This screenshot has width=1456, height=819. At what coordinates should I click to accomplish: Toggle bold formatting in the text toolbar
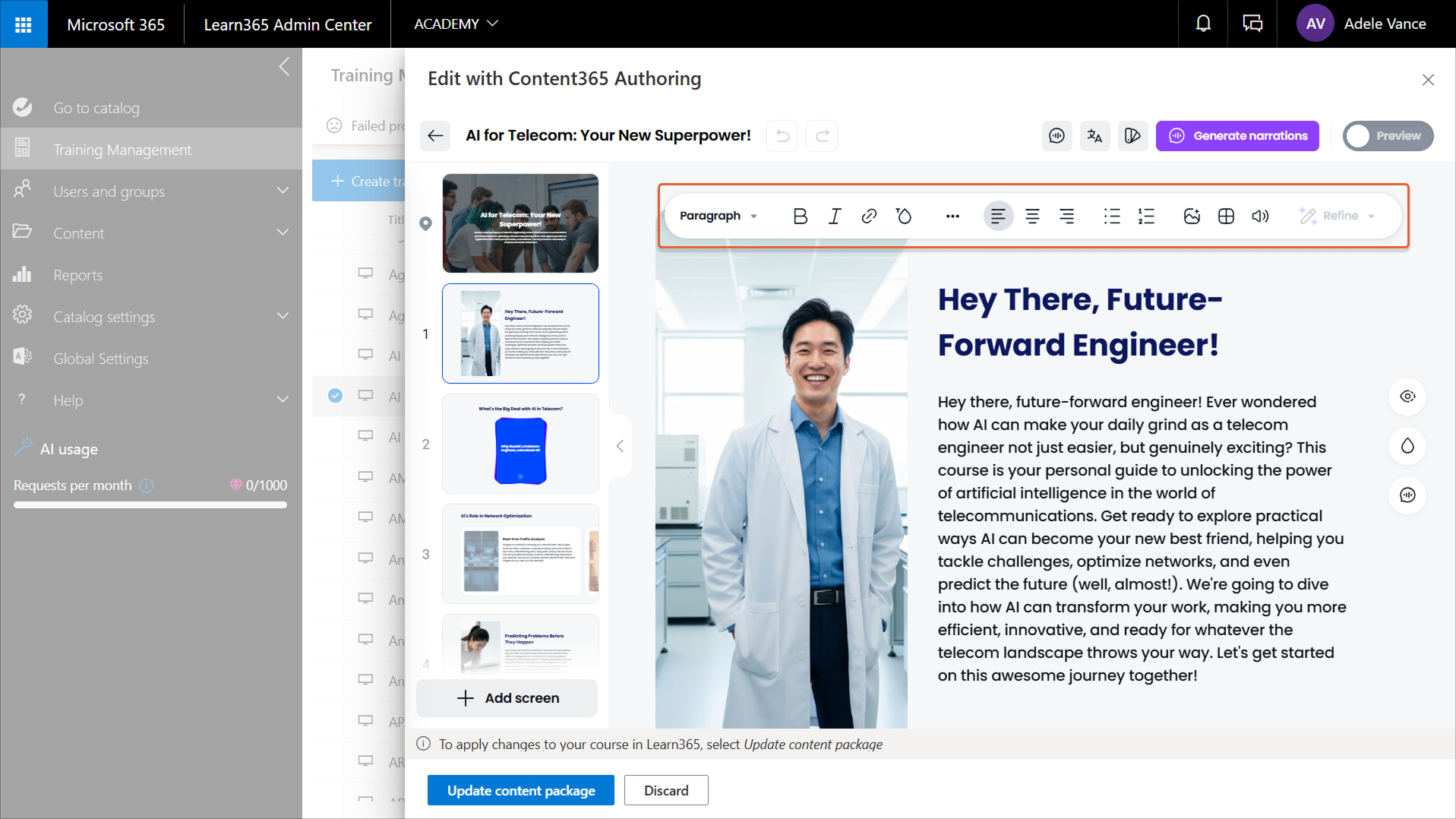800,217
